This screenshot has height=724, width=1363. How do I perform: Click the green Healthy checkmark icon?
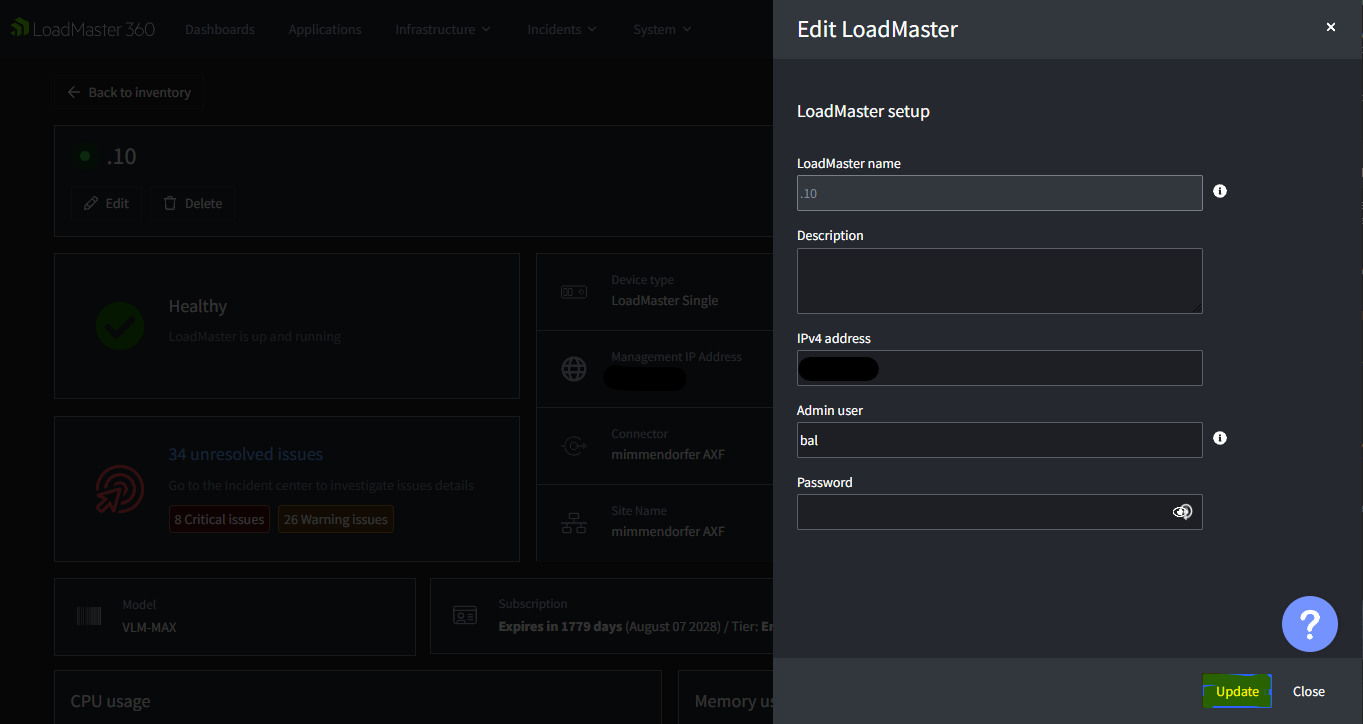click(120, 325)
